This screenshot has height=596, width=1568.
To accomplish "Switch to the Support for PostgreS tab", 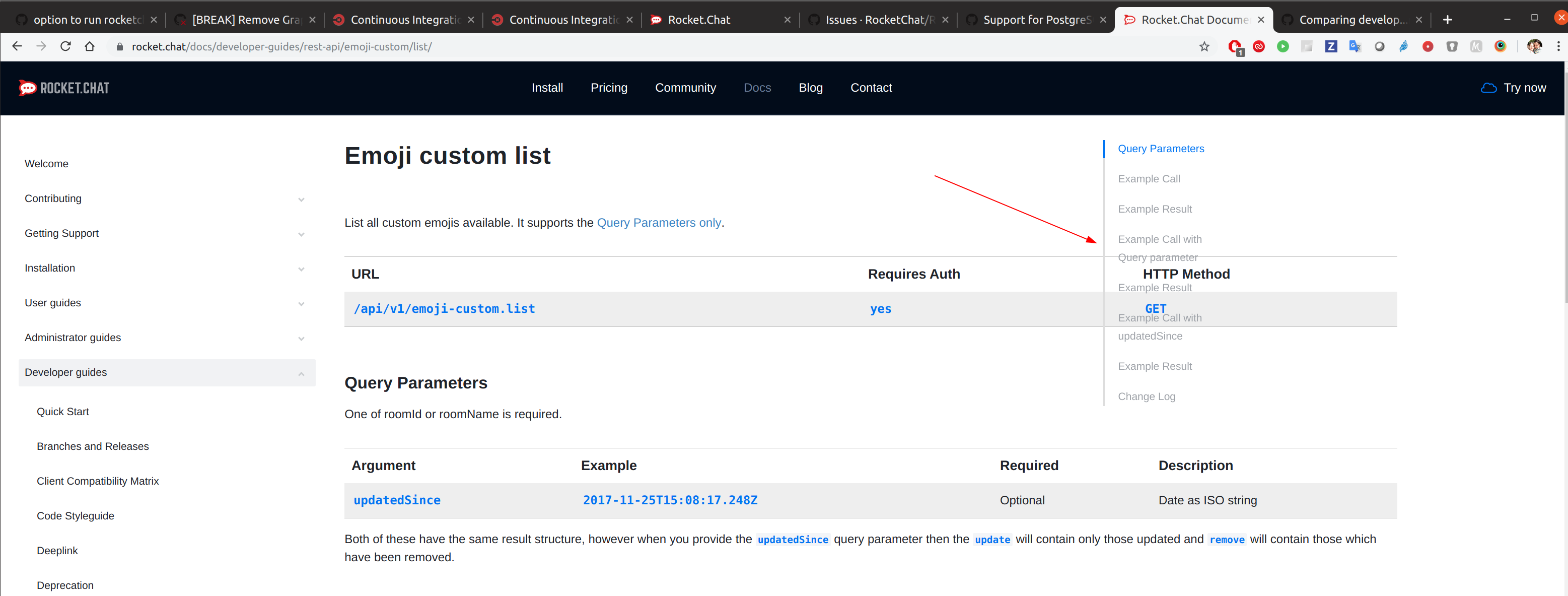I will pyautogui.click(x=1036, y=20).
